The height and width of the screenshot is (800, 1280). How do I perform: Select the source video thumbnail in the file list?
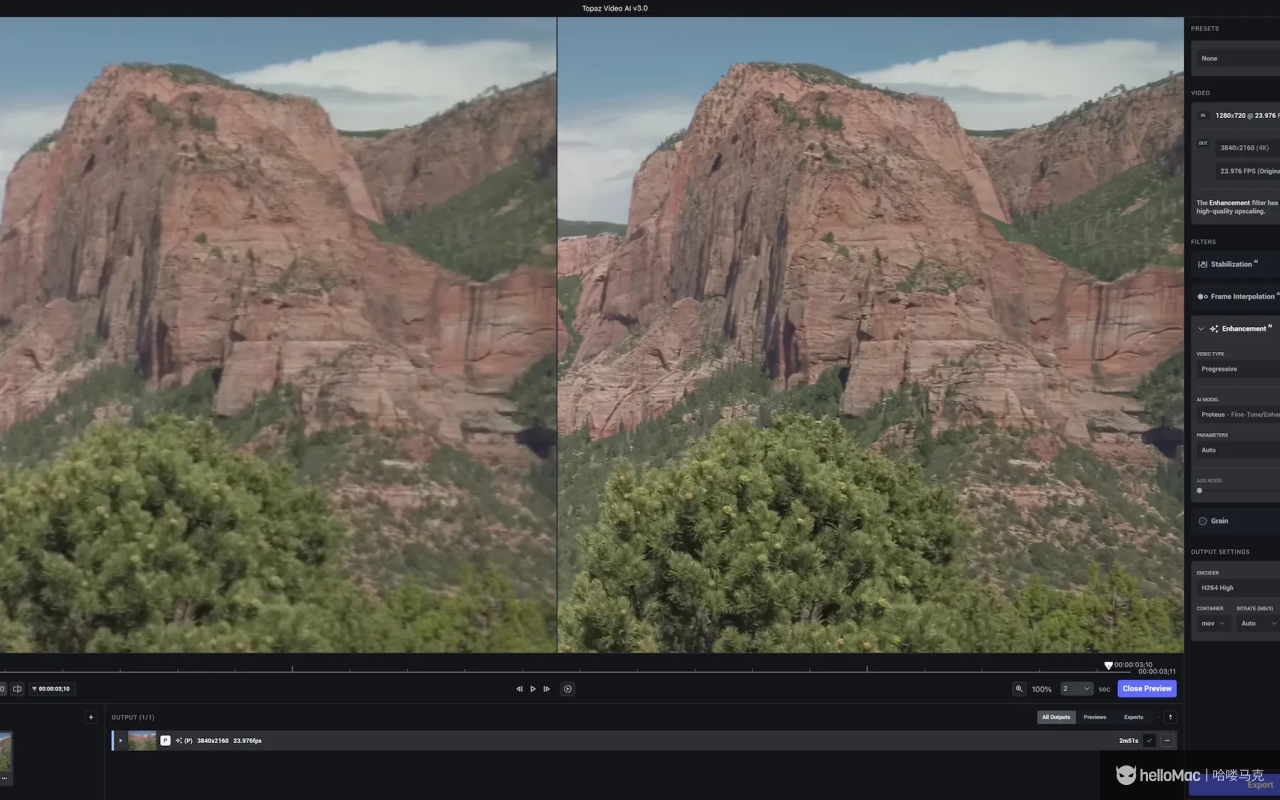5,752
